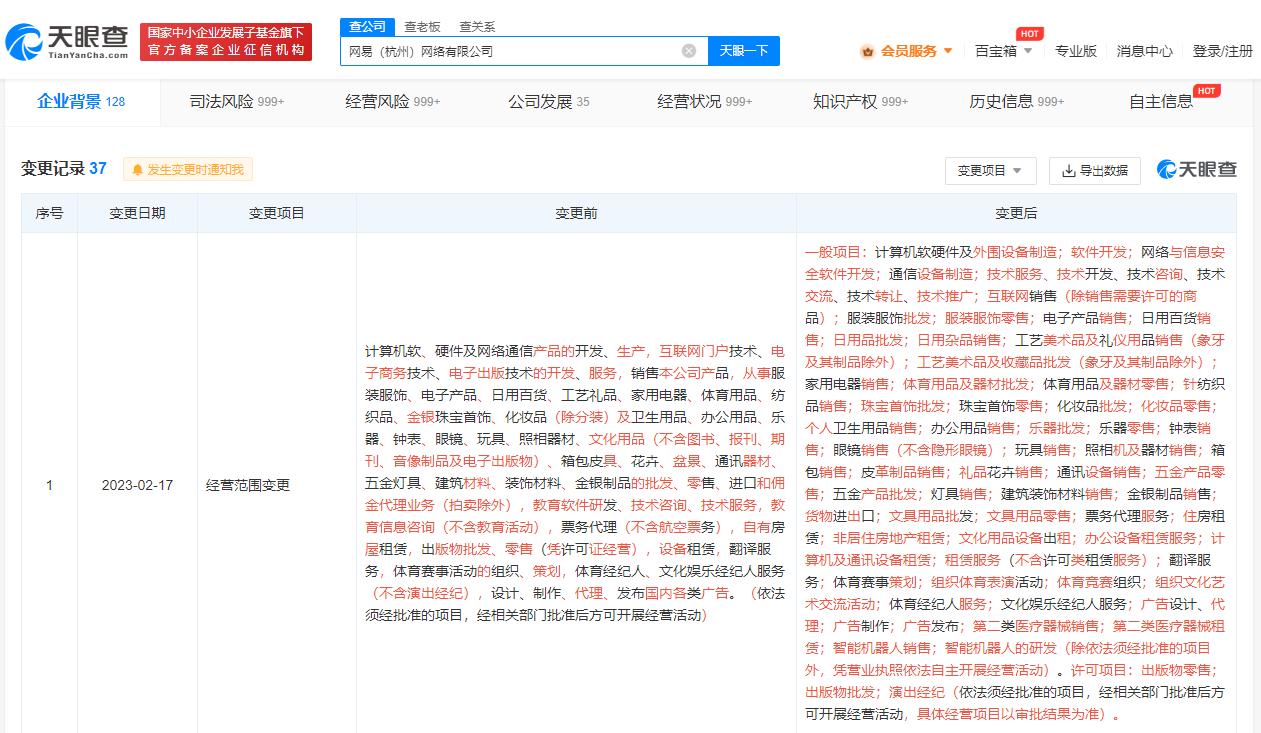Click the red official credit agency banner
This screenshot has height=733, width=1261.
point(226,42)
